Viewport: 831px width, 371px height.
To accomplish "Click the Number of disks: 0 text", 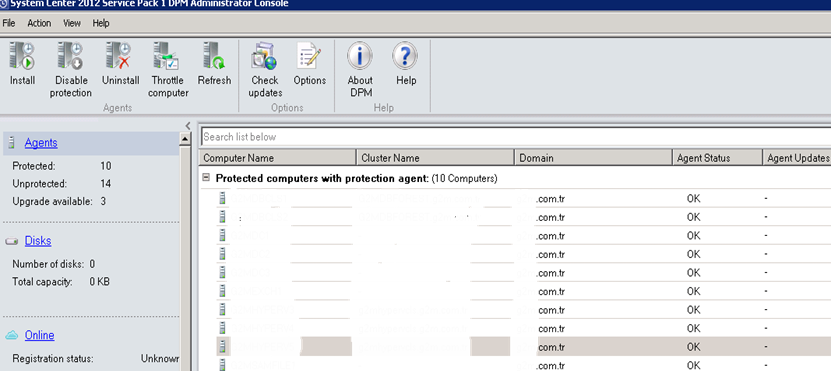I will (54, 264).
